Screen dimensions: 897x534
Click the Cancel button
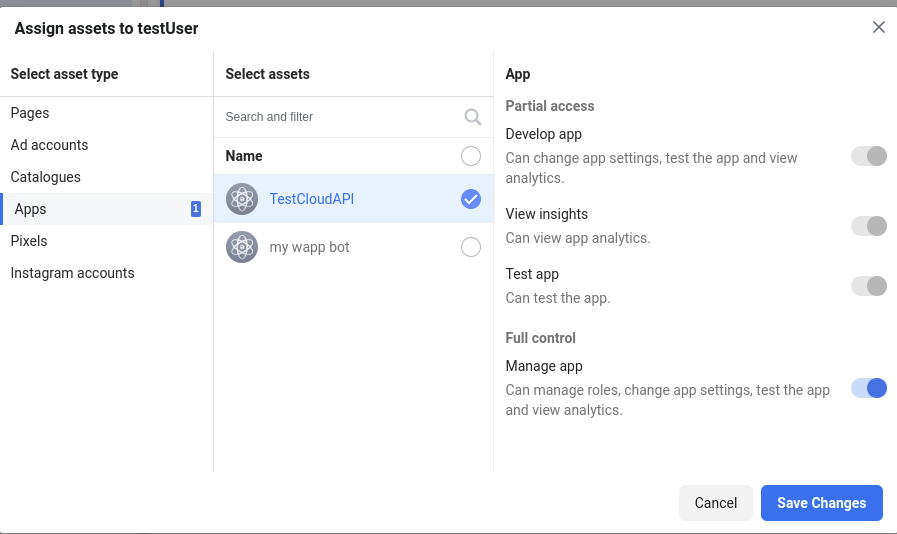tap(716, 503)
